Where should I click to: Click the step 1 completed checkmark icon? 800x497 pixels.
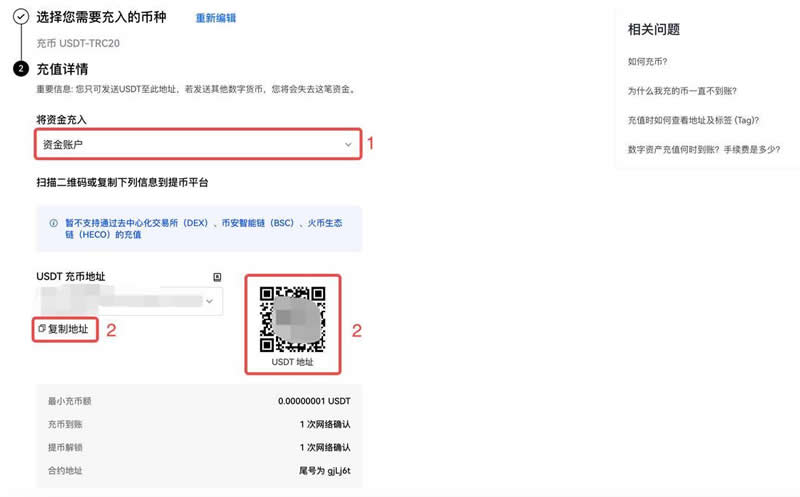[20, 17]
